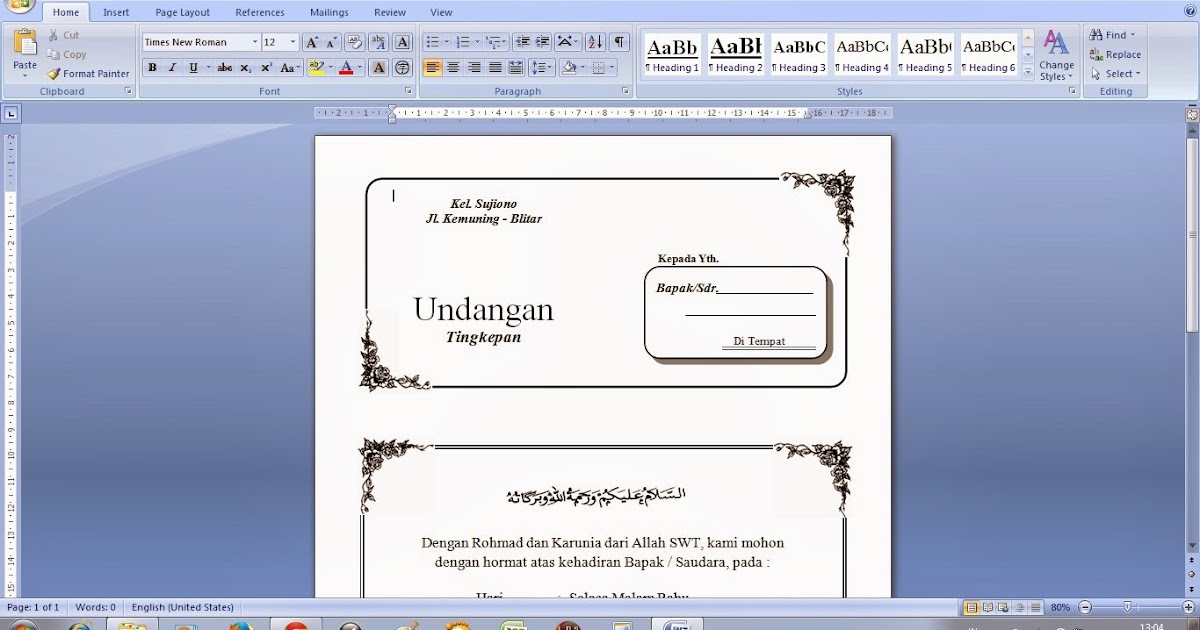
Task: Toggle Character Shading button
Action: pos(379,68)
